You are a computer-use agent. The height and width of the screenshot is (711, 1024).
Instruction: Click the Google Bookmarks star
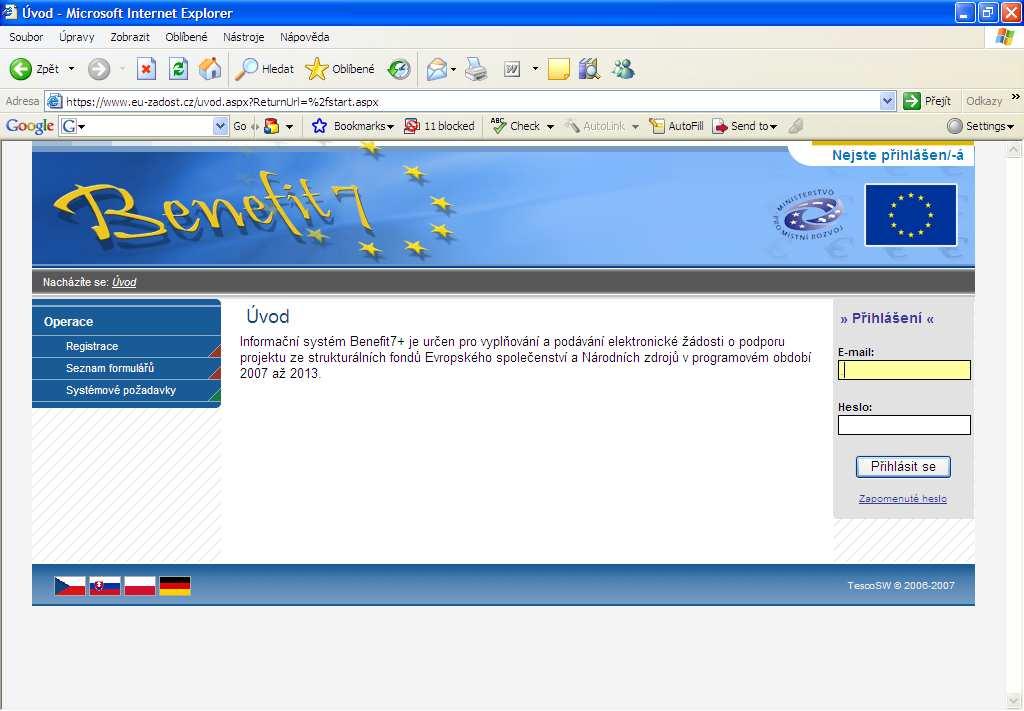click(x=319, y=126)
